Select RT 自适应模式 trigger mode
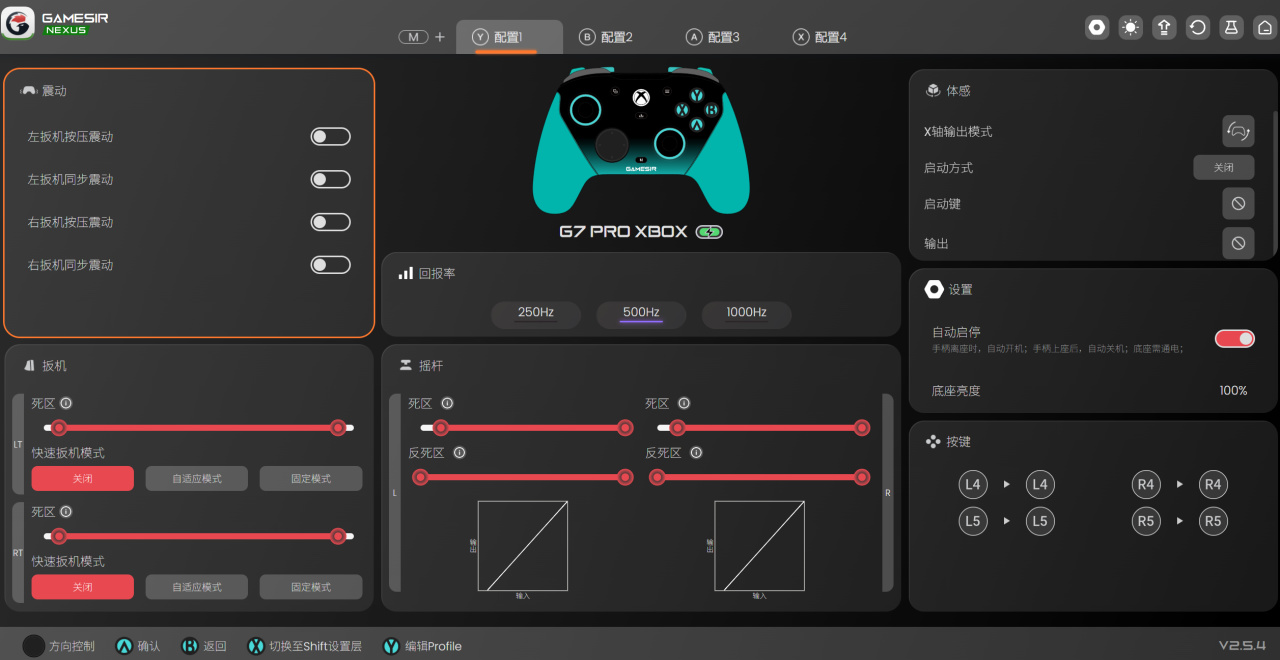Screen dimensions: 1280x660 click(196, 587)
